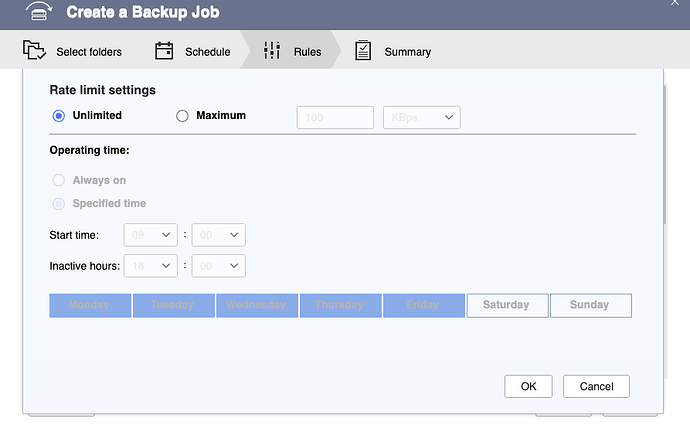Select the Unlimited rate limit option
Image resolution: width=690 pixels, height=424 pixels.
pos(58,116)
